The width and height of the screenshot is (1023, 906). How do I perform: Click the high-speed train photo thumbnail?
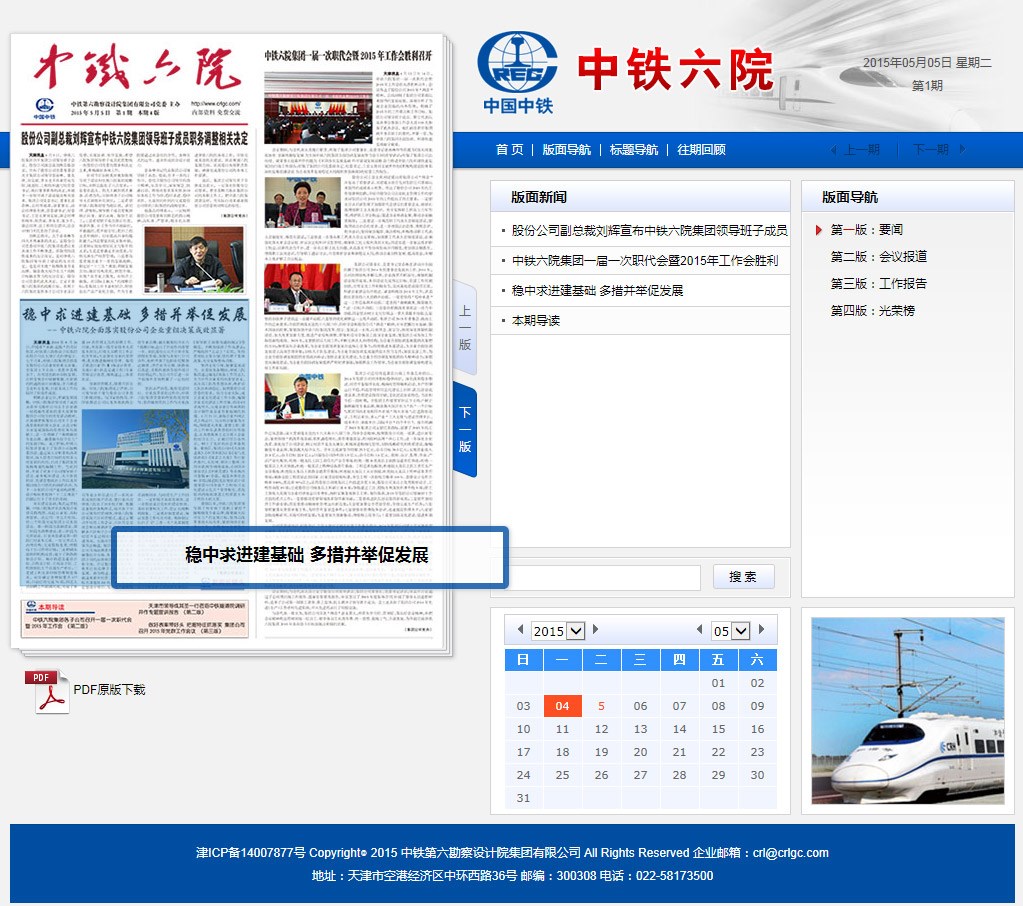(x=907, y=711)
